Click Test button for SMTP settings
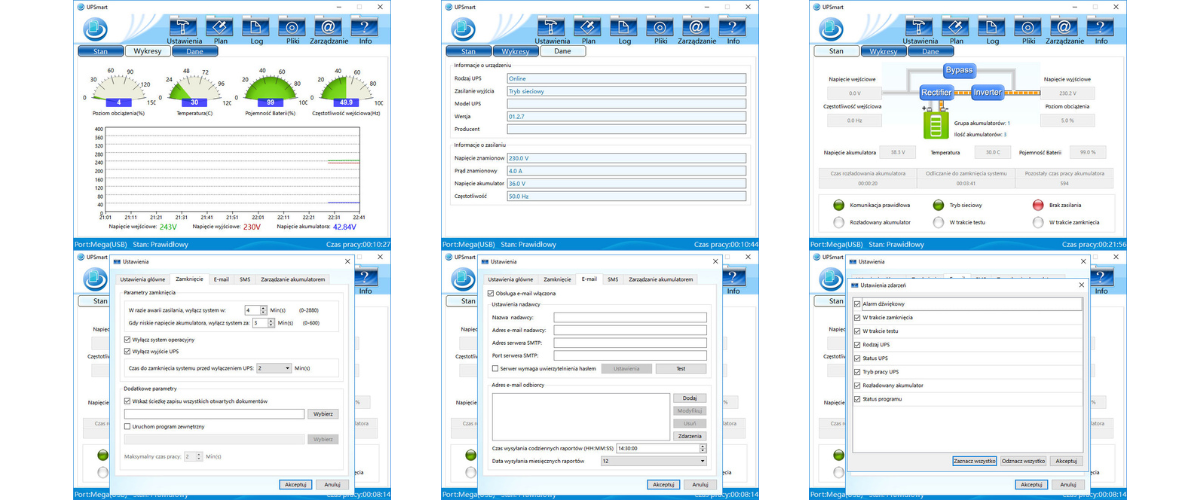 point(680,368)
